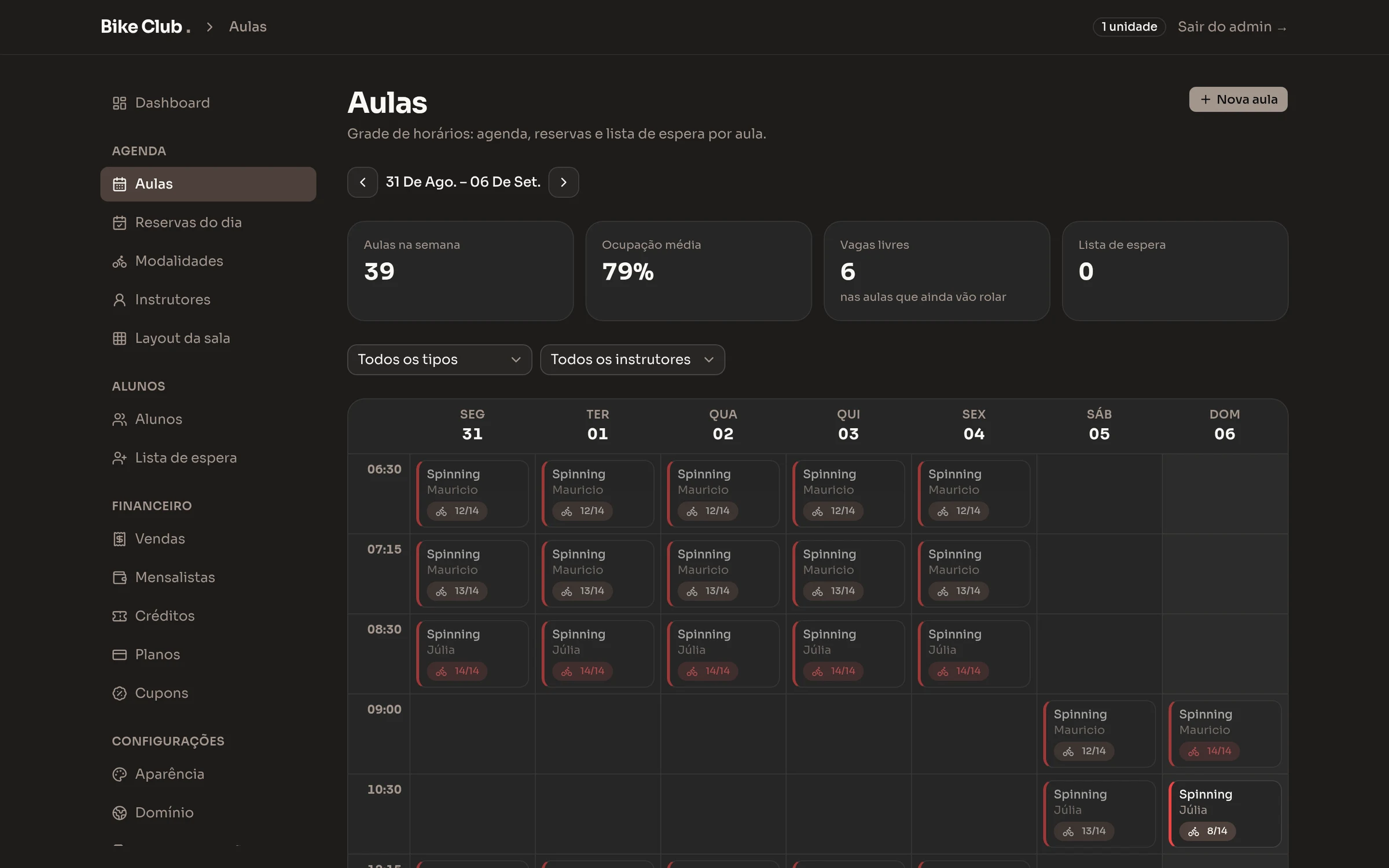The height and width of the screenshot is (868, 1389).
Task: Click the calendar icon beside Aulas
Action: tap(119, 184)
